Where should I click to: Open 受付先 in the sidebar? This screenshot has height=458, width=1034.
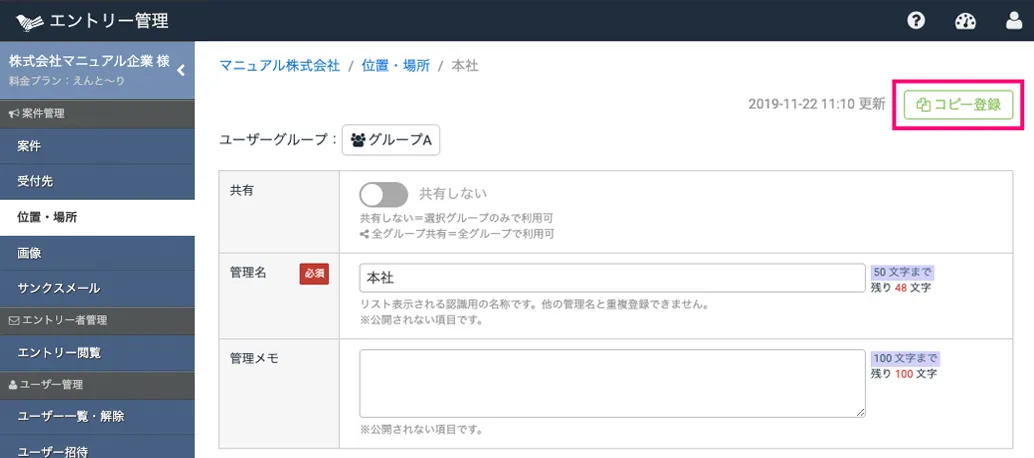[x=35, y=181]
